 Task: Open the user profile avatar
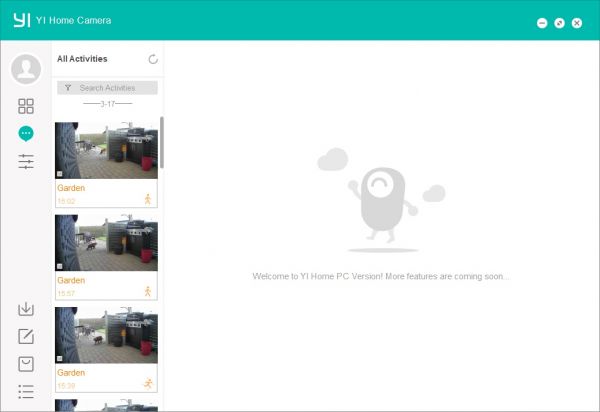[x=26, y=69]
